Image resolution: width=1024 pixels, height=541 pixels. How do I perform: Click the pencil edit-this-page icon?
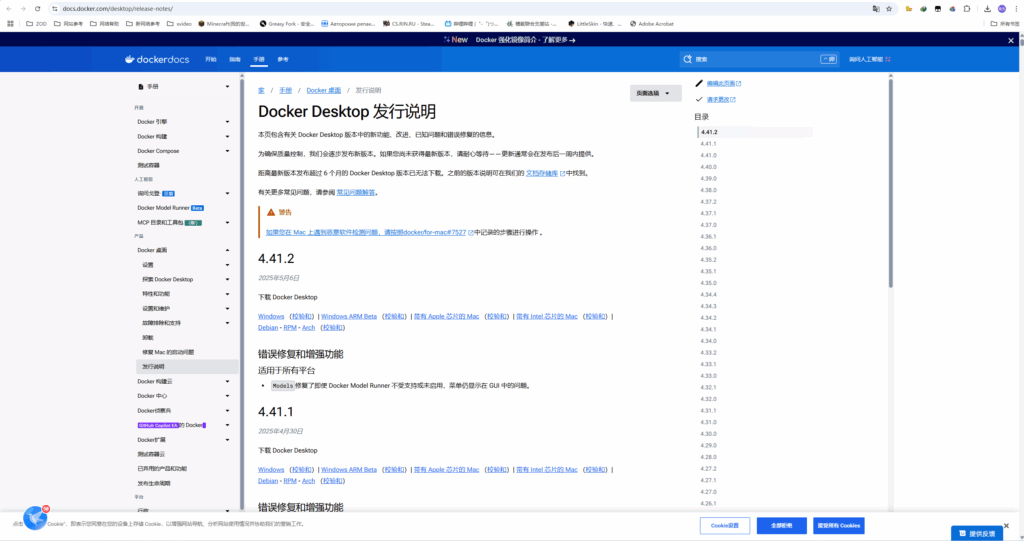click(x=699, y=83)
